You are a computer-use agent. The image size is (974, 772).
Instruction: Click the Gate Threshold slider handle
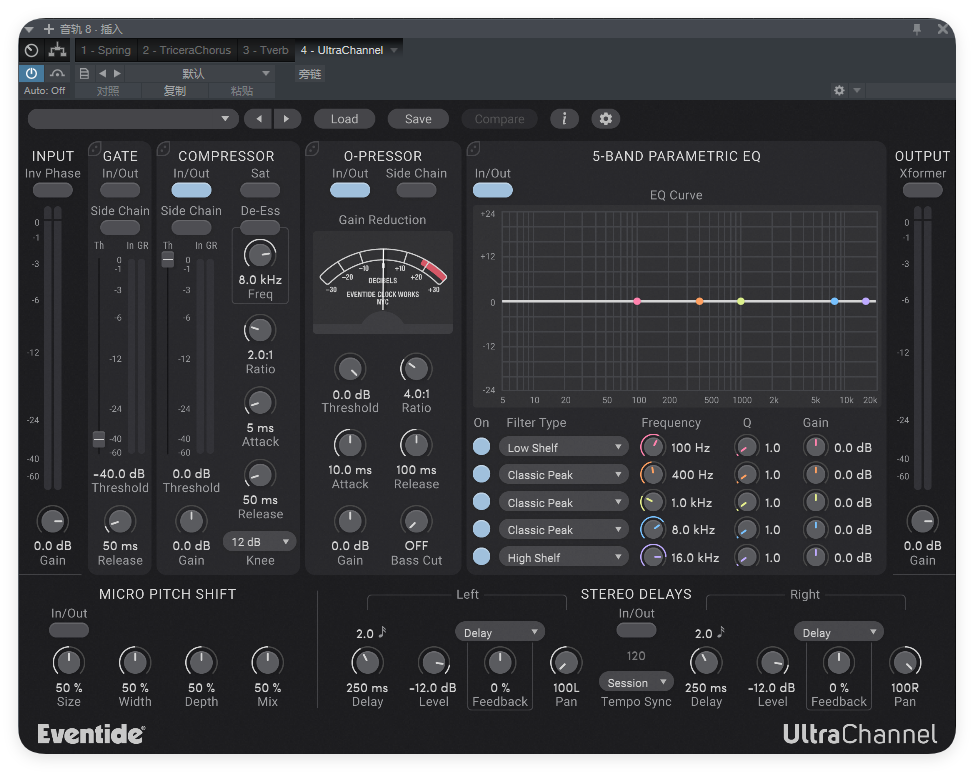[99, 438]
